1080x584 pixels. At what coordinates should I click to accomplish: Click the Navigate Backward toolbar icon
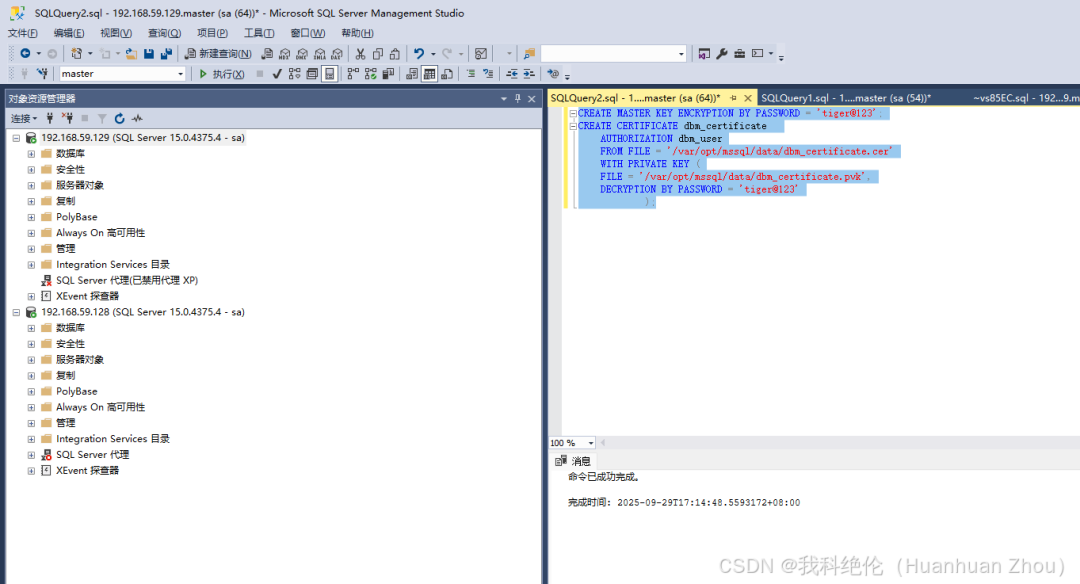tap(25, 53)
